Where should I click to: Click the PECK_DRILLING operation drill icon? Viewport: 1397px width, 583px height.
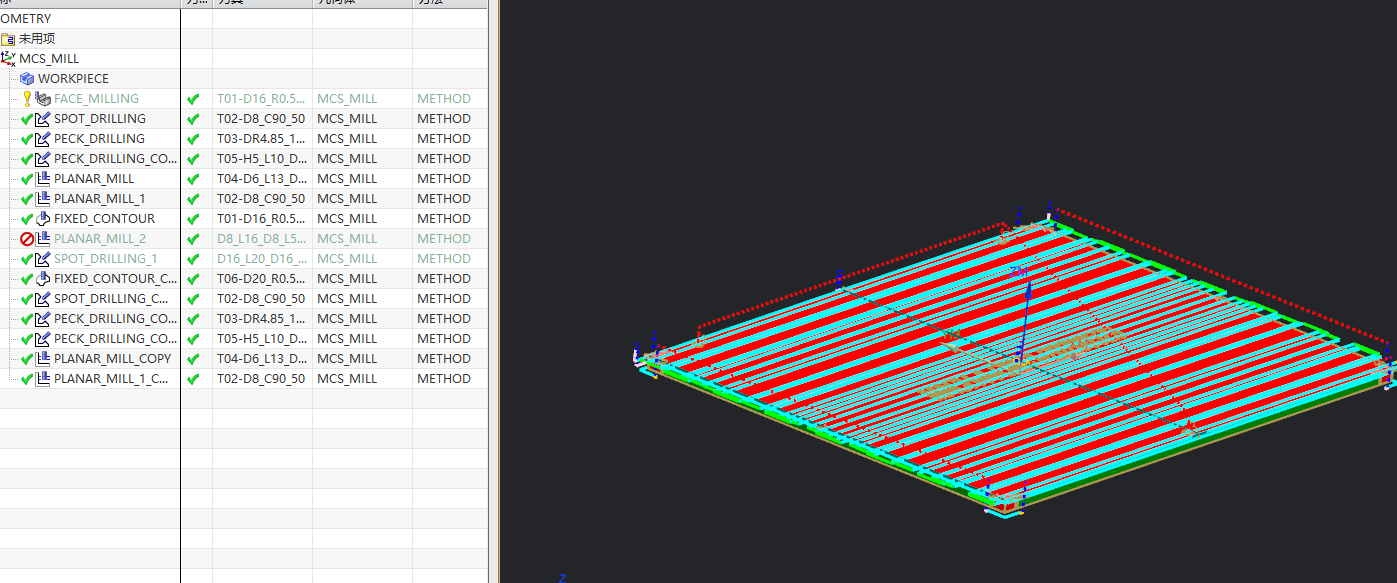(43, 139)
